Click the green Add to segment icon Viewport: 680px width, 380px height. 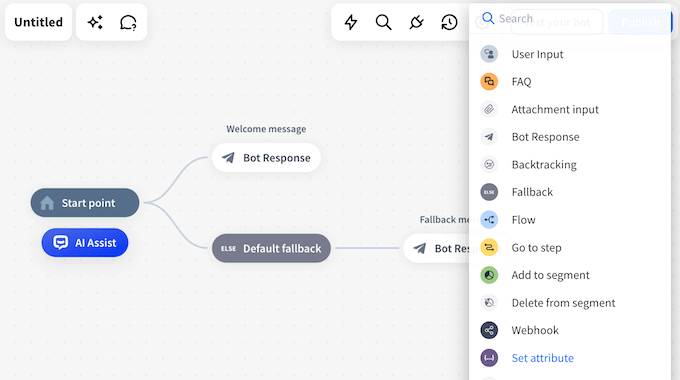pyautogui.click(x=489, y=275)
